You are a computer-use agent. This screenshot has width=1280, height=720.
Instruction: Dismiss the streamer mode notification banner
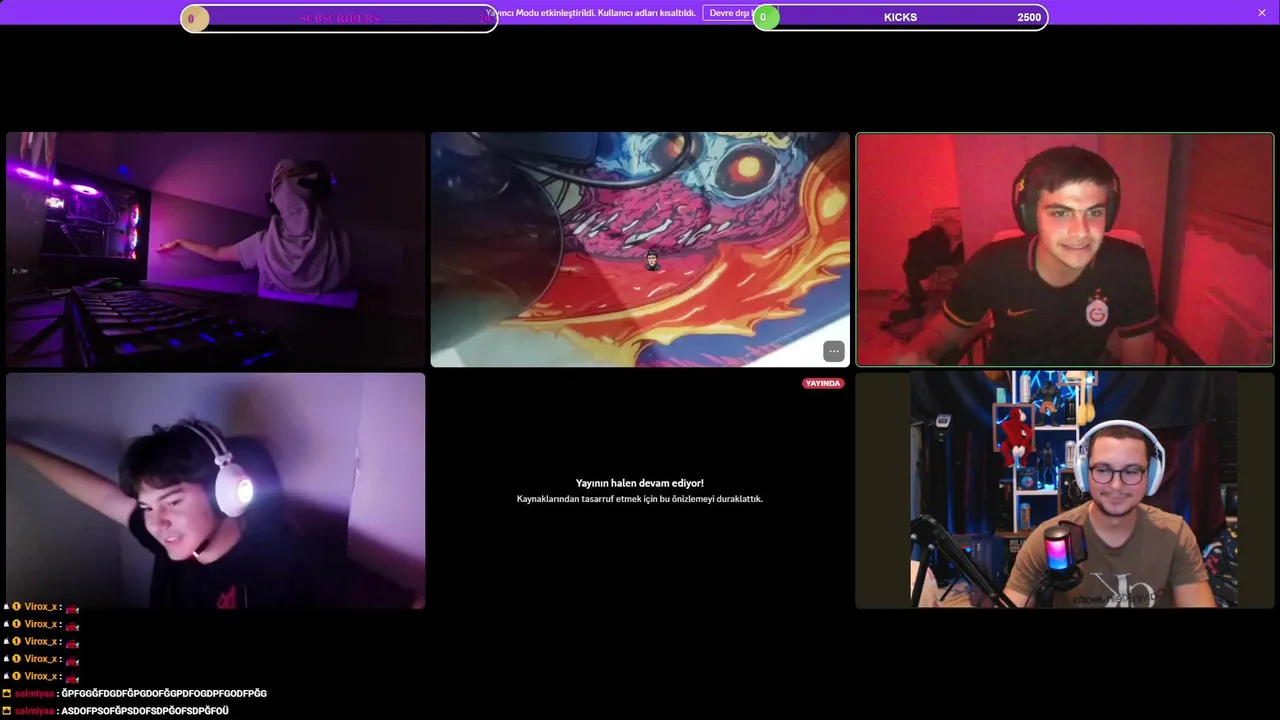1261,13
